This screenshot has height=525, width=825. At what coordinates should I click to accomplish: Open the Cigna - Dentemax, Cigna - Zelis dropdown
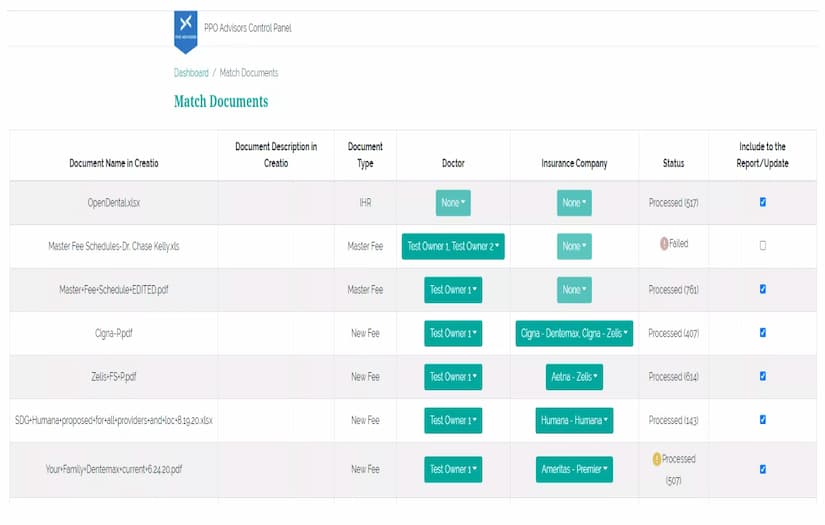click(x=574, y=333)
